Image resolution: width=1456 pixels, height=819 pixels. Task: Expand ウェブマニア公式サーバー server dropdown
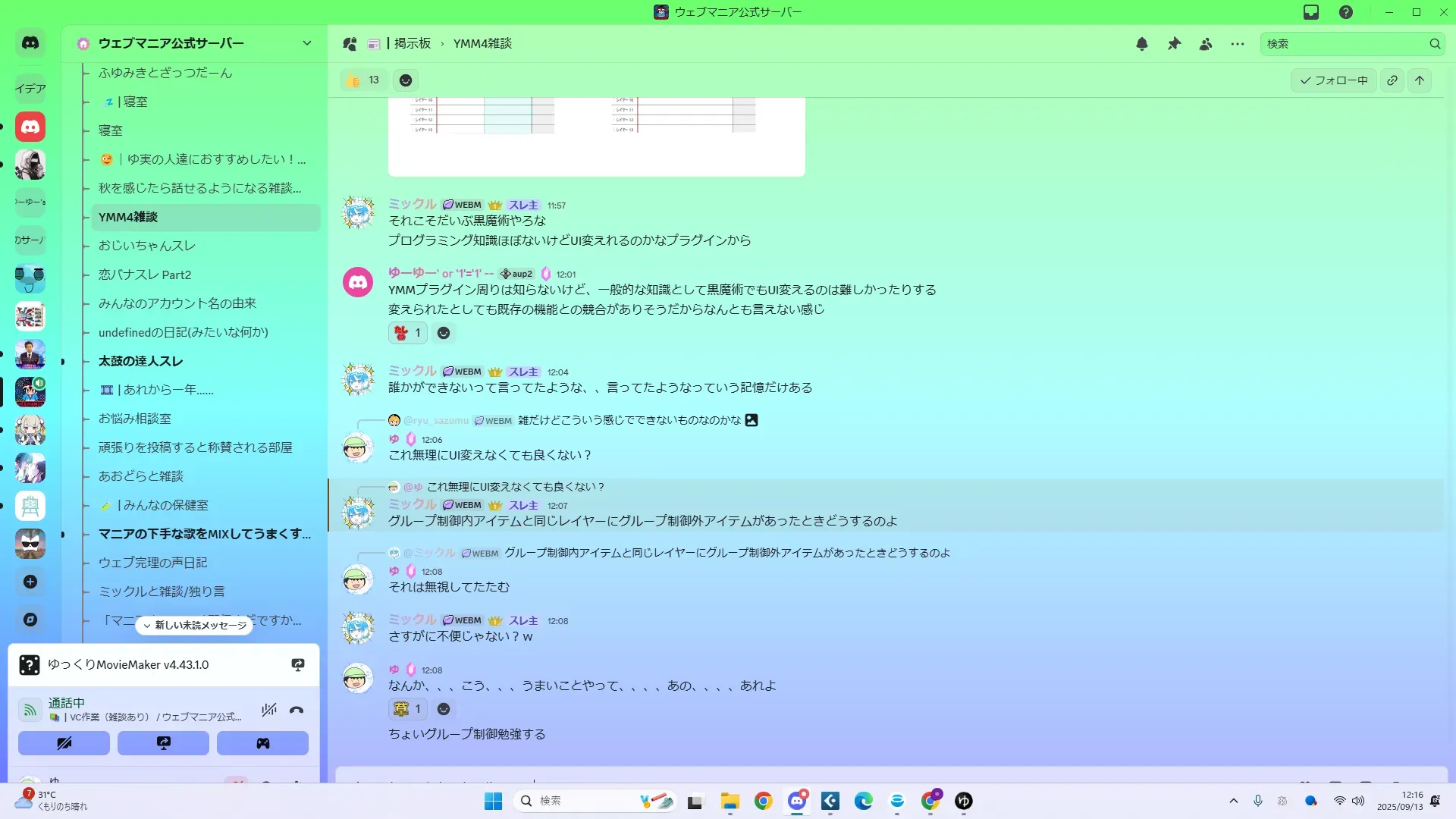[x=306, y=43]
